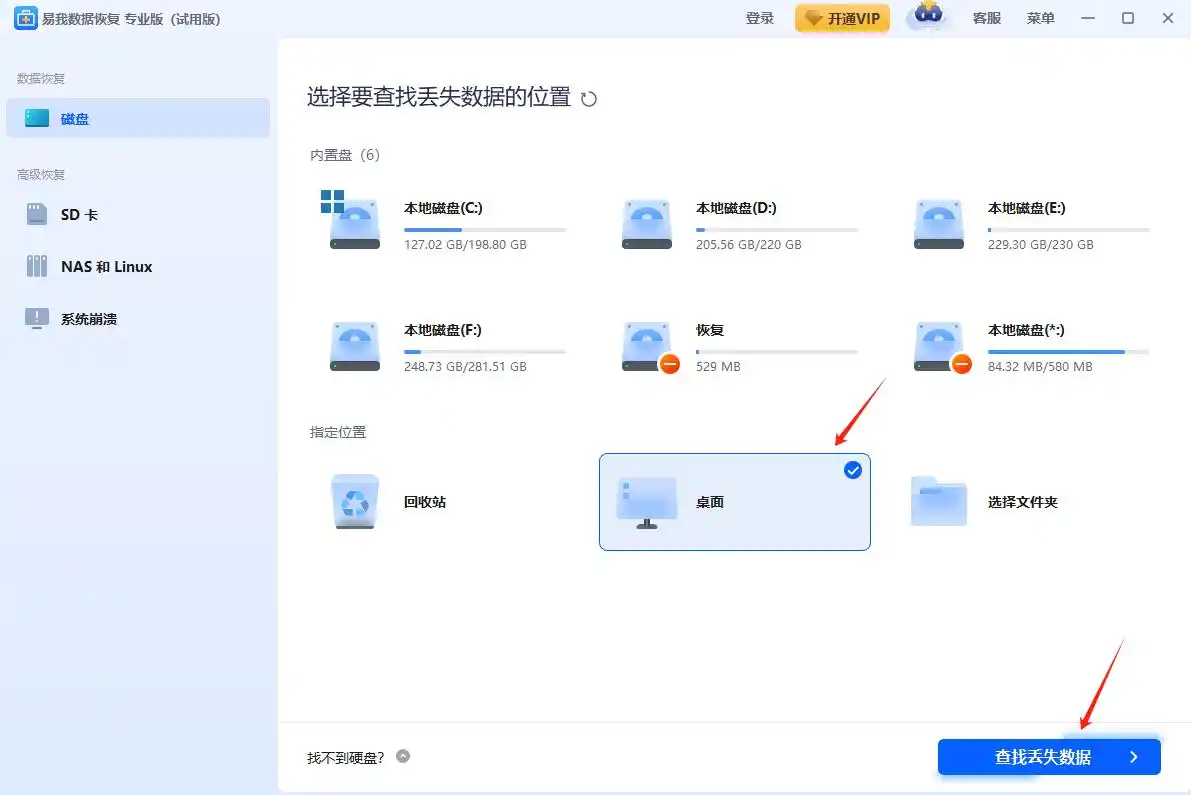Screen dimensions: 1191x795
Task: Switch to the 磁盘 tab in sidebar
Action: [x=75, y=117]
